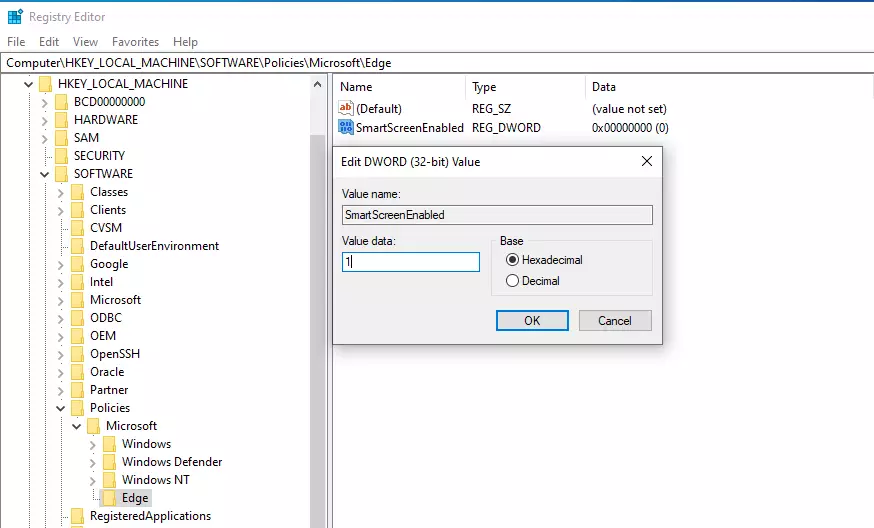
Task: Click the Registry Editor app icon
Action: pyautogui.click(x=15, y=17)
